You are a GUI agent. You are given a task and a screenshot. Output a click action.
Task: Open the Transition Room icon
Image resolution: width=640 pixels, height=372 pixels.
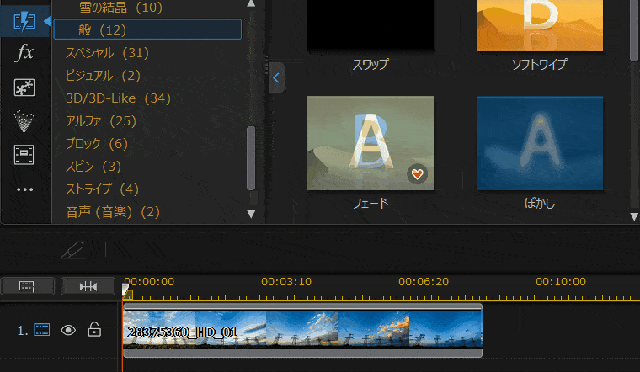tap(24, 21)
